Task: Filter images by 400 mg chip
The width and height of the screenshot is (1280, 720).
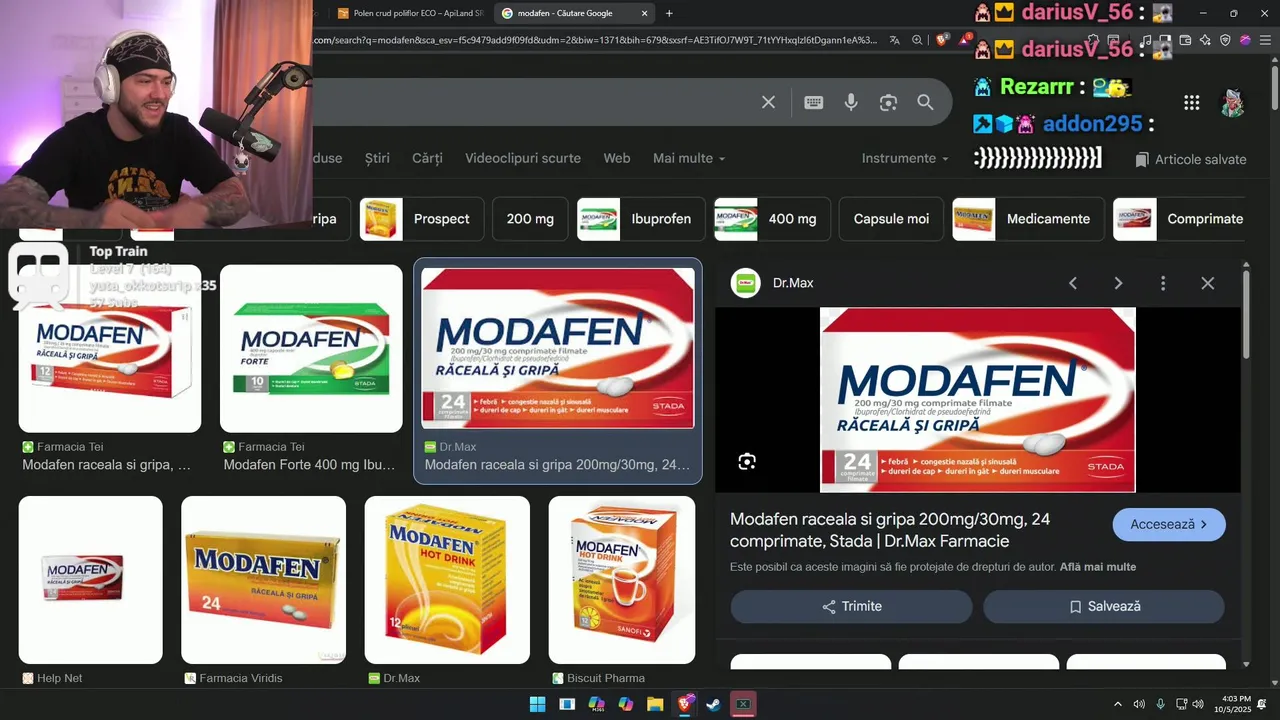Action: pyautogui.click(x=772, y=219)
